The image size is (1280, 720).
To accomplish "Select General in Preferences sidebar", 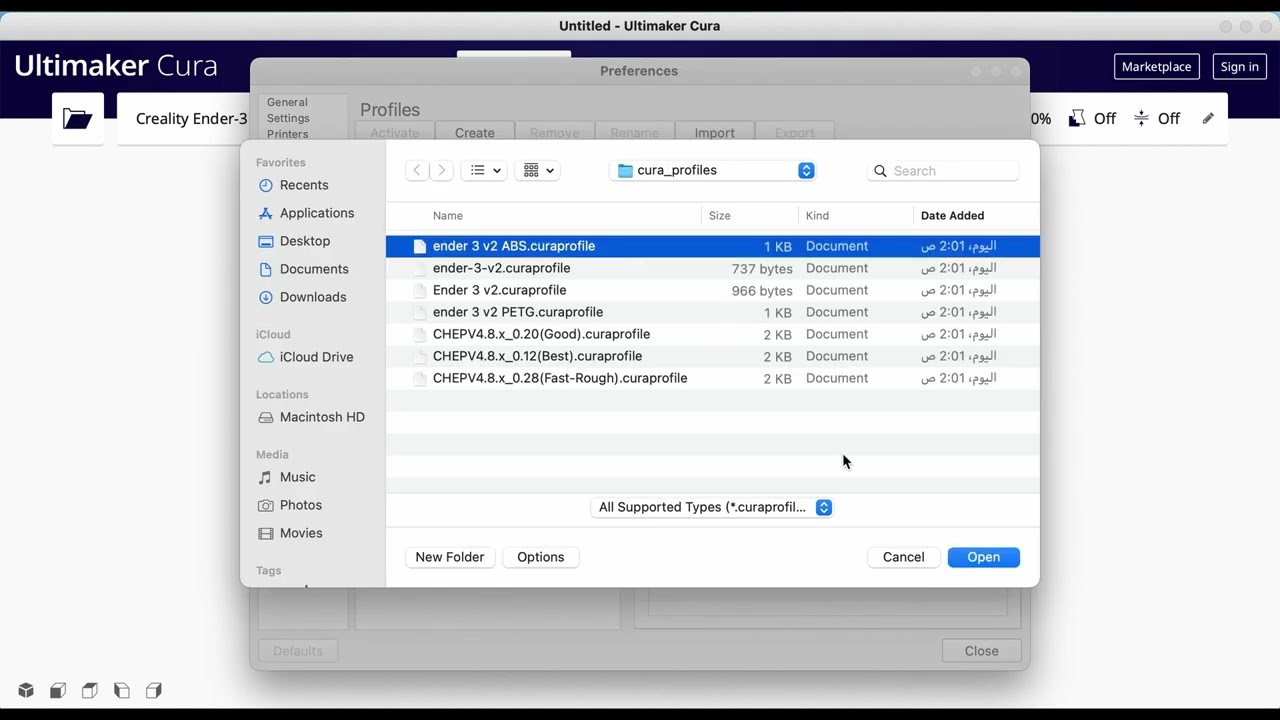I will 287,102.
